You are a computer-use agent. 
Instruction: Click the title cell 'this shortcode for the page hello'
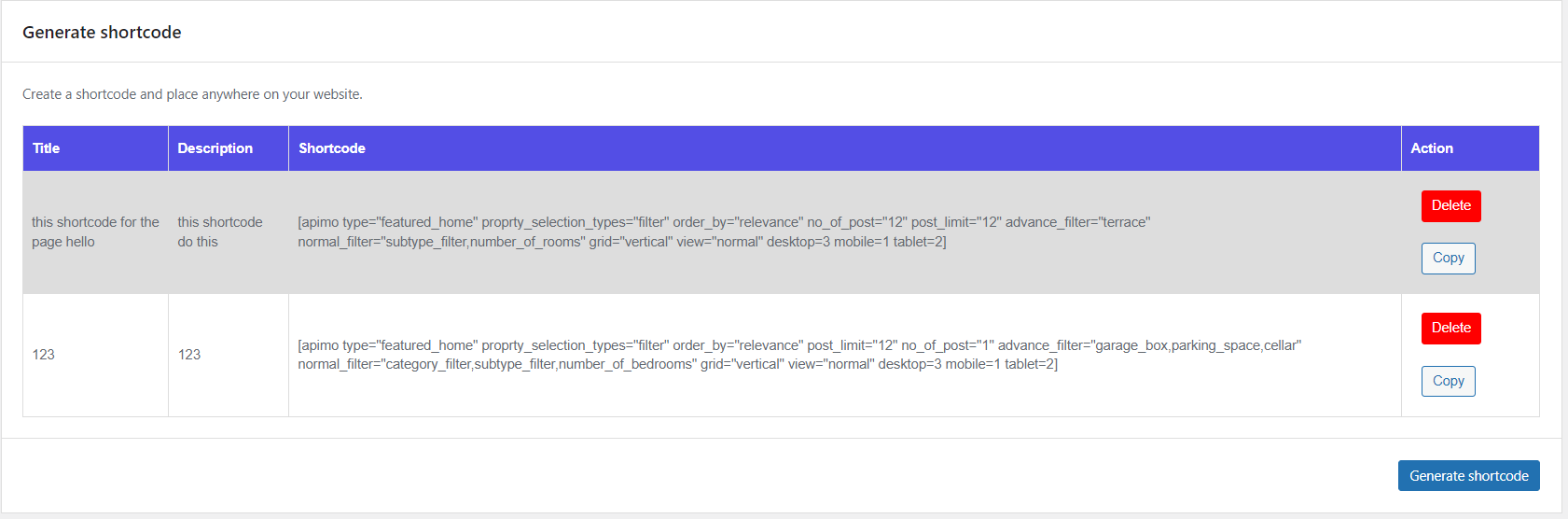(95, 231)
